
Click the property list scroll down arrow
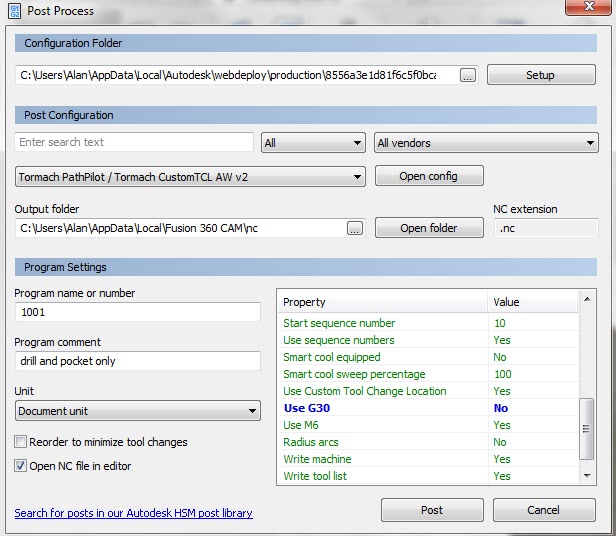[587, 475]
